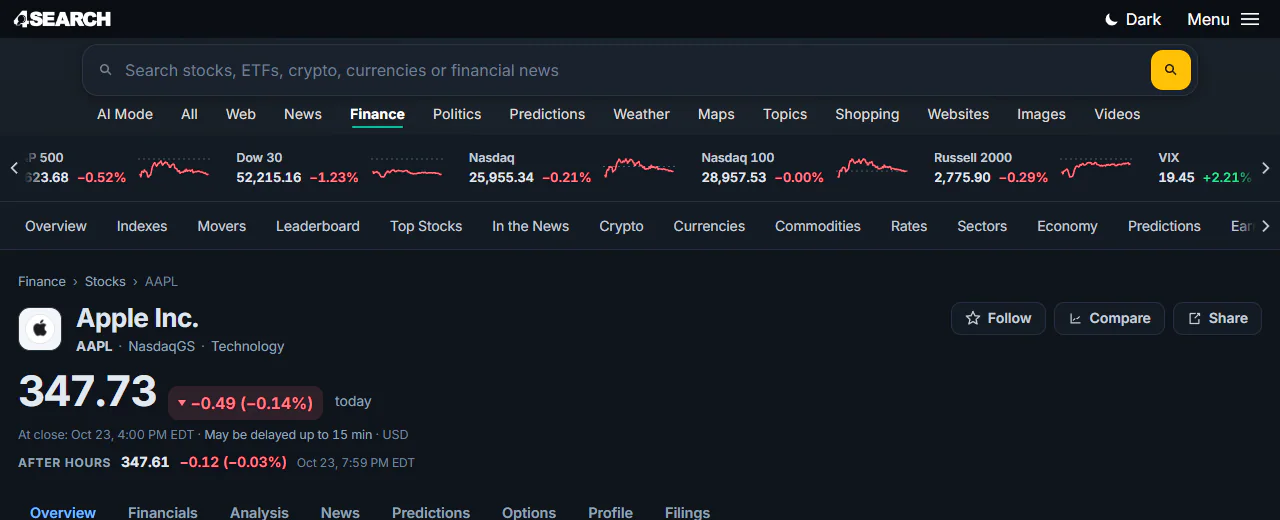The width and height of the screenshot is (1280, 520).
Task: Open the Politics tab
Action: tap(457, 114)
